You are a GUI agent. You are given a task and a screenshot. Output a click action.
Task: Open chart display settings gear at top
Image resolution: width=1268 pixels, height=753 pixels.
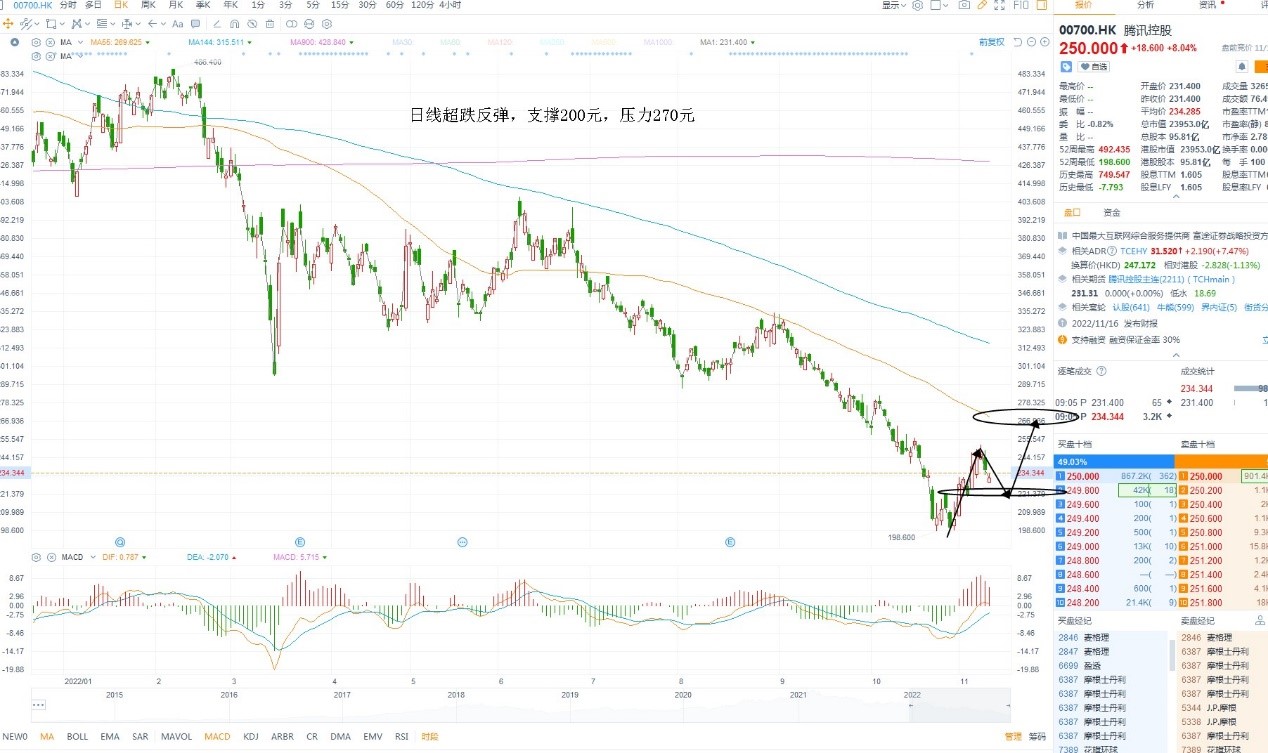pyautogui.click(x=917, y=5)
